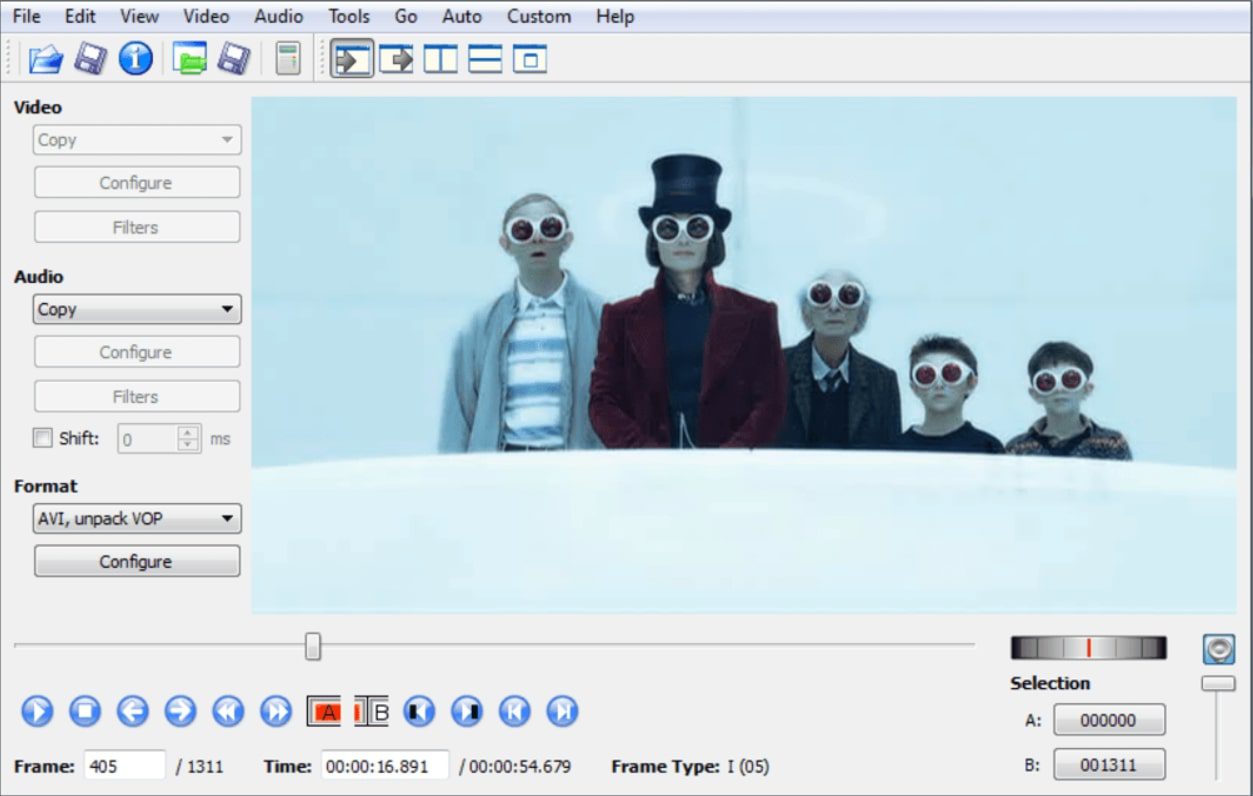
Task: Open the File menu
Action: (x=27, y=17)
